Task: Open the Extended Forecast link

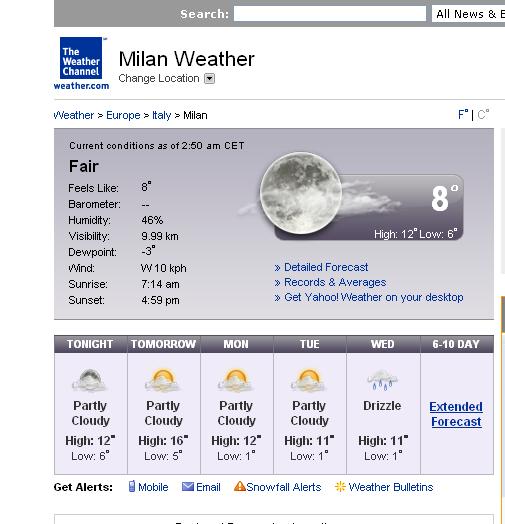Action: [x=456, y=414]
